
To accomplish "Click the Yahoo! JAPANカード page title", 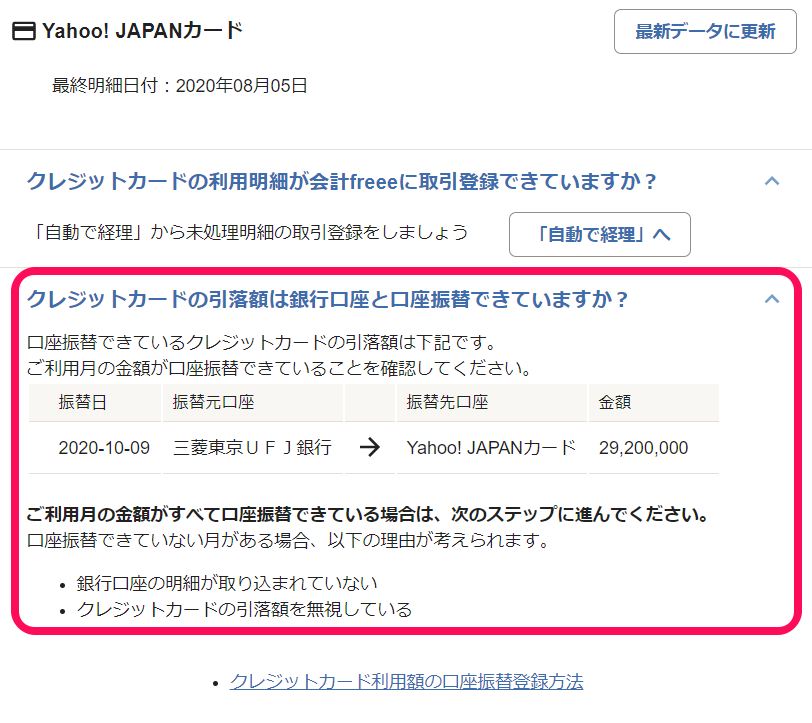I will coord(142,31).
